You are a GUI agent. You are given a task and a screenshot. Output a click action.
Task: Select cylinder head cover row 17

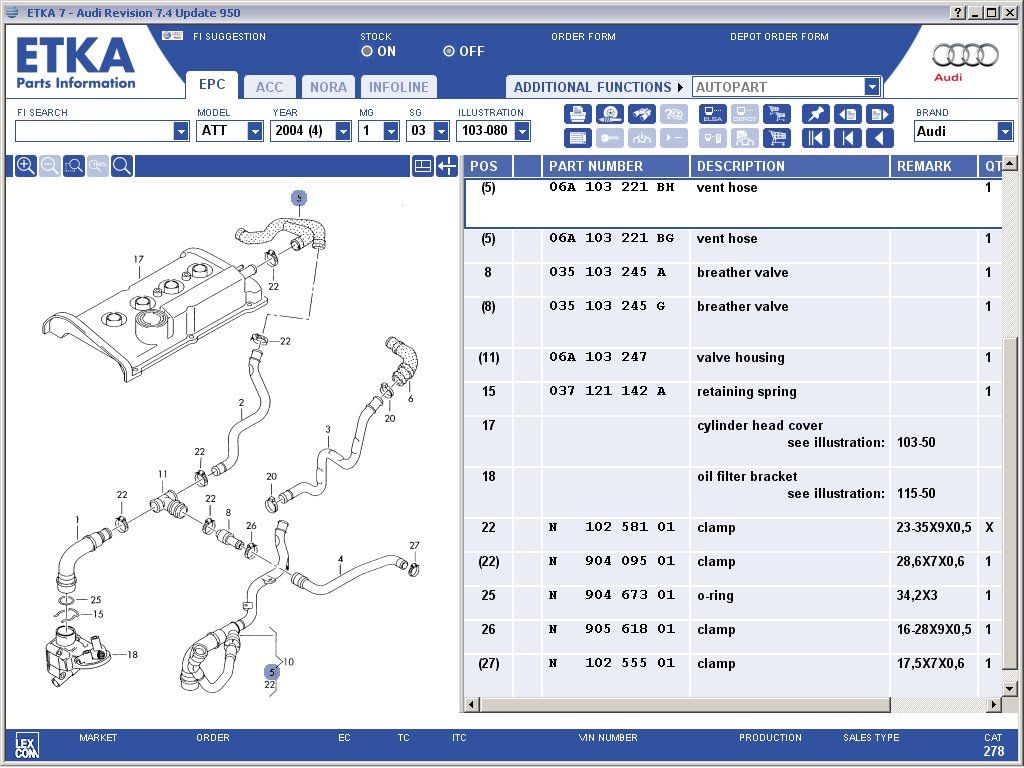coord(733,441)
